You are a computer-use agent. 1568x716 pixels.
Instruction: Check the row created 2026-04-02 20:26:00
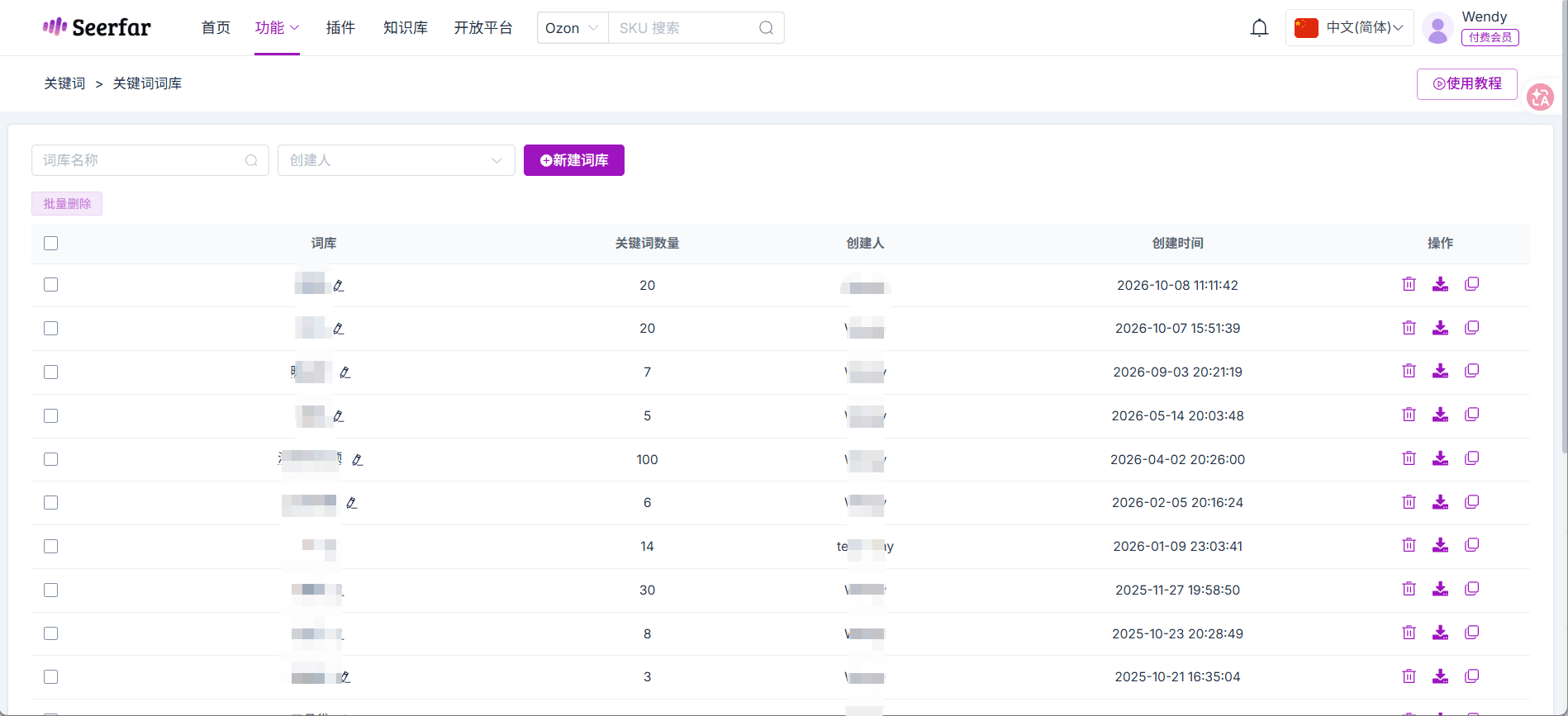pyautogui.click(x=51, y=459)
